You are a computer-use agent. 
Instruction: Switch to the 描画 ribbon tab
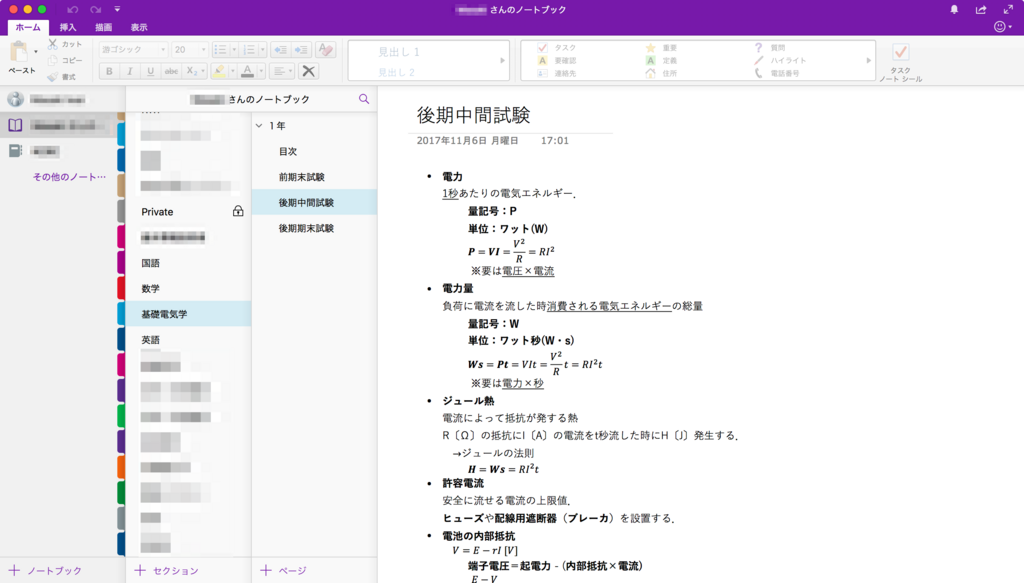(x=103, y=27)
